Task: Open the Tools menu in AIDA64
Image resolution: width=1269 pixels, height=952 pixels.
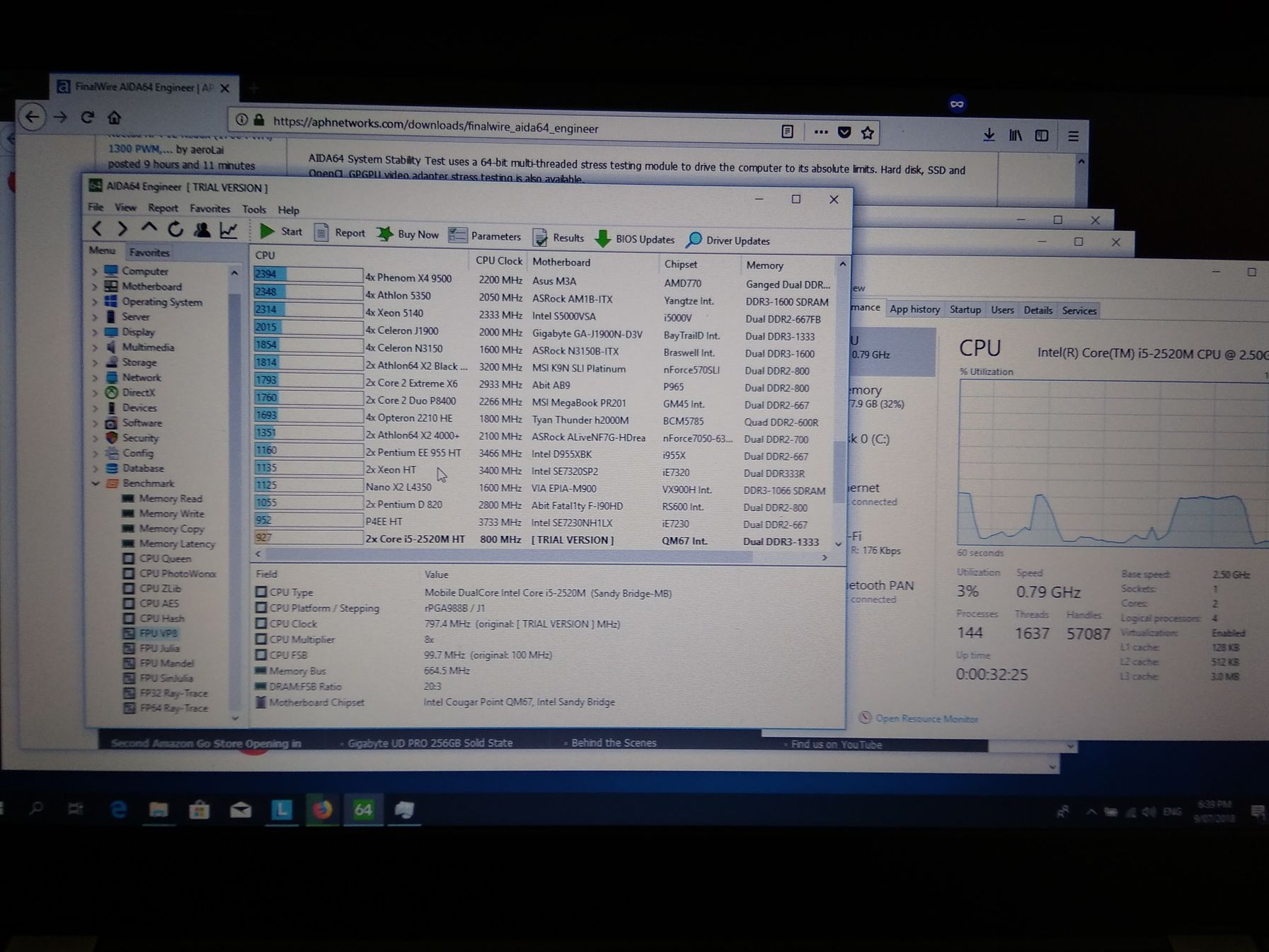Action: pos(253,210)
